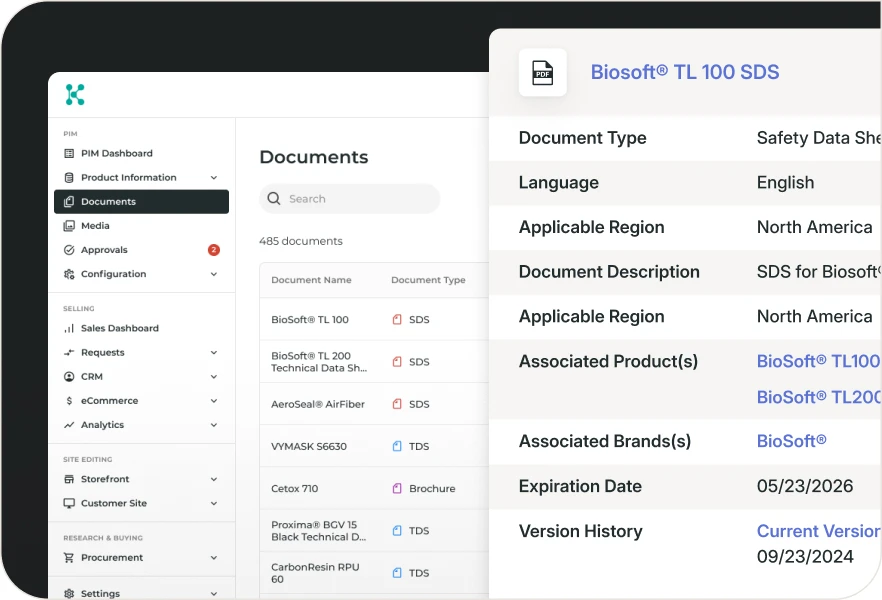Click the BioSoft brand link
The width and height of the screenshot is (882, 600).
tap(791, 441)
